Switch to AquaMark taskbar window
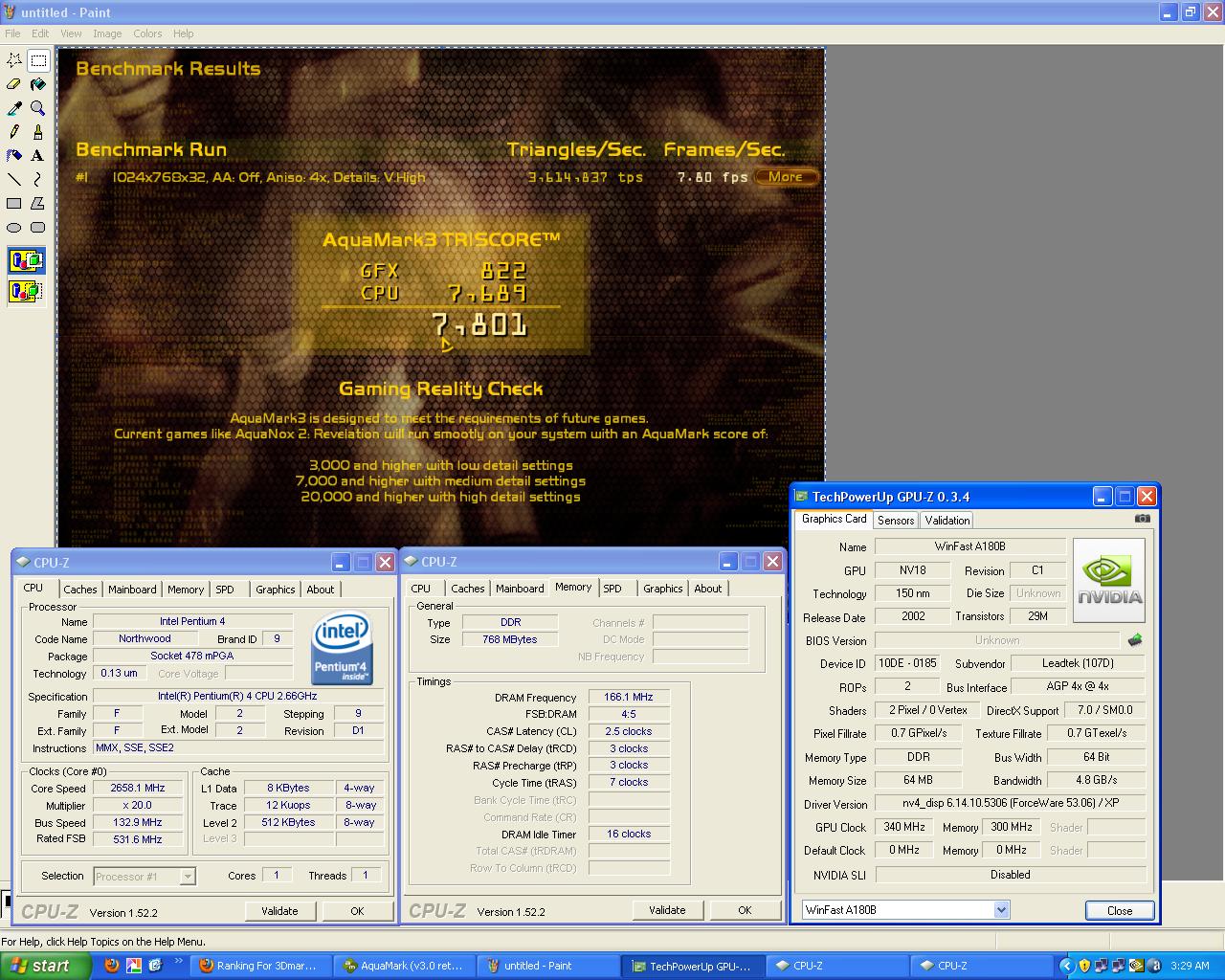This screenshot has height=980, width=1225. [404, 966]
